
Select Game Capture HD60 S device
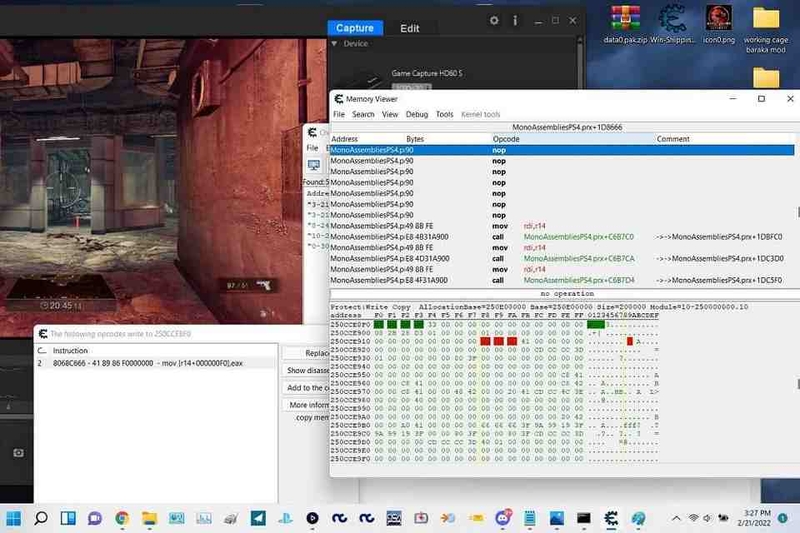point(427,73)
